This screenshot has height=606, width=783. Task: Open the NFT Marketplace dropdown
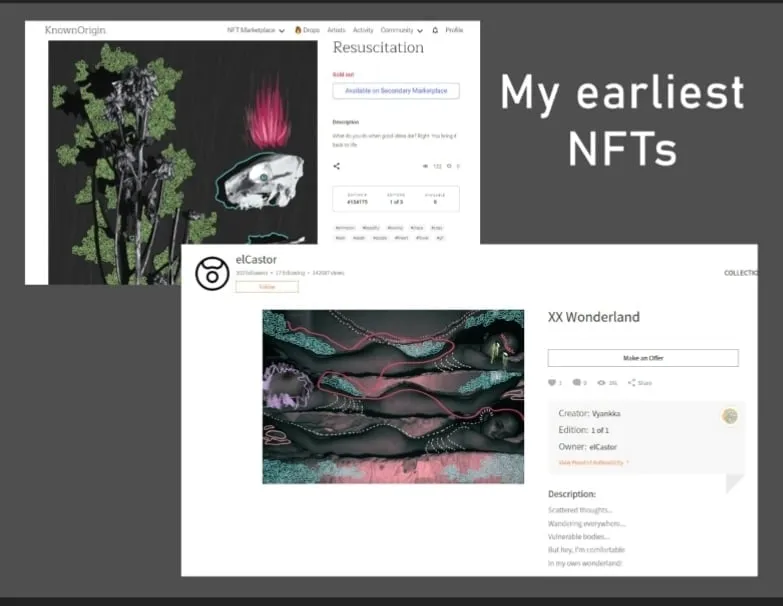pyautogui.click(x=256, y=30)
